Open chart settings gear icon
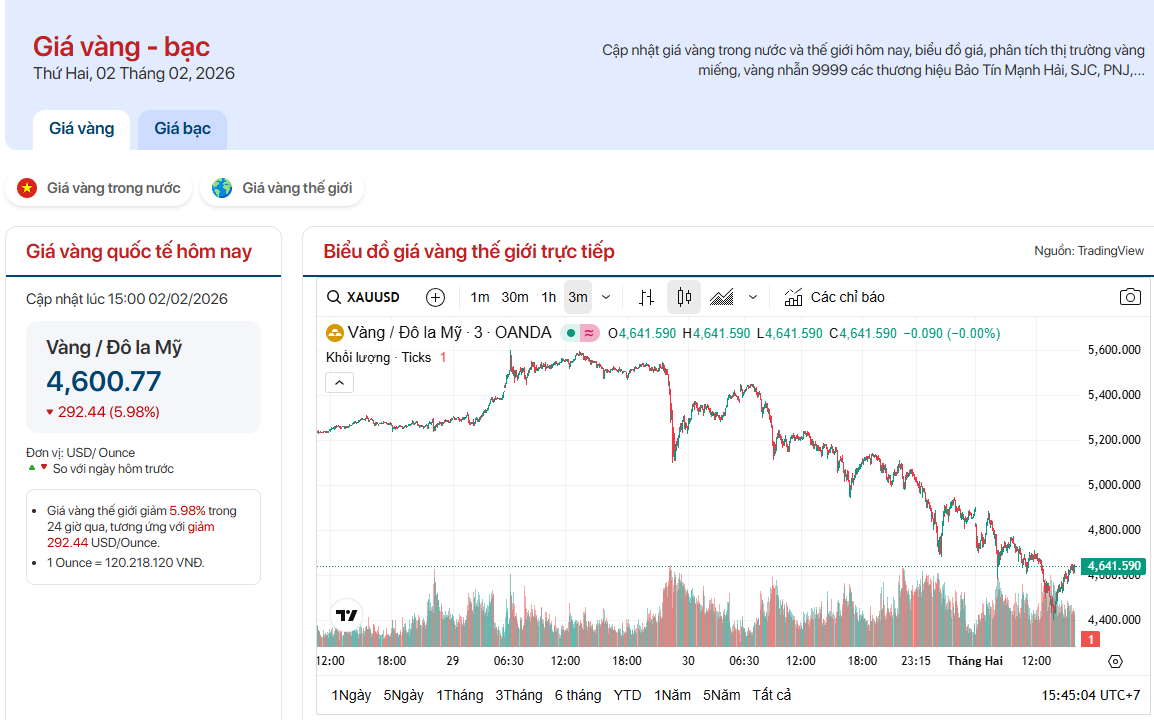 point(1116,661)
